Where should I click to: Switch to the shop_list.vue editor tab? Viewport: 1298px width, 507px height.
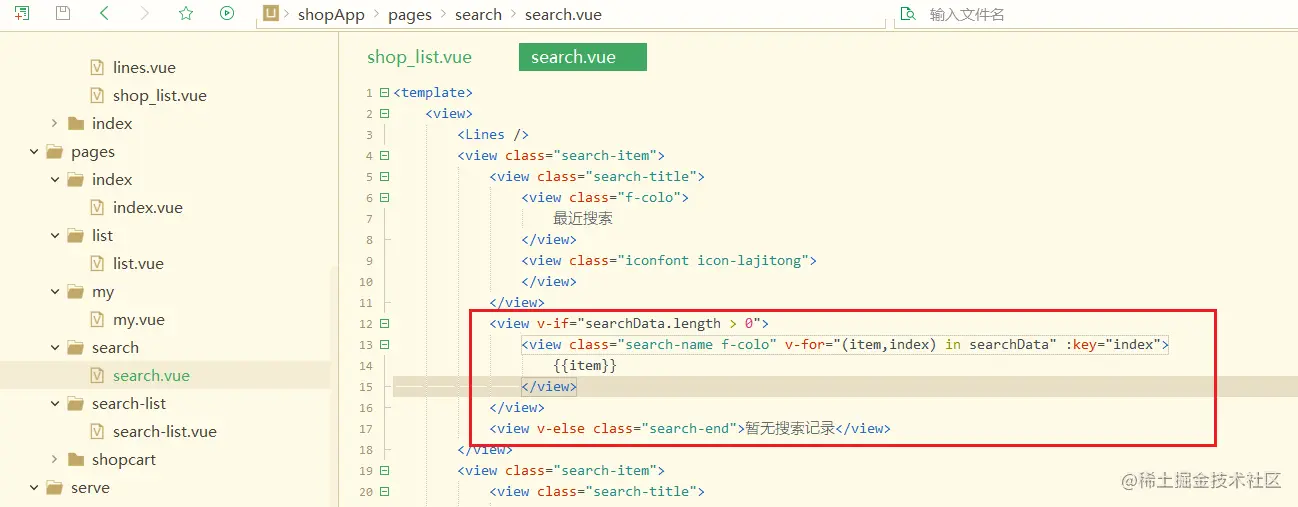coord(419,57)
